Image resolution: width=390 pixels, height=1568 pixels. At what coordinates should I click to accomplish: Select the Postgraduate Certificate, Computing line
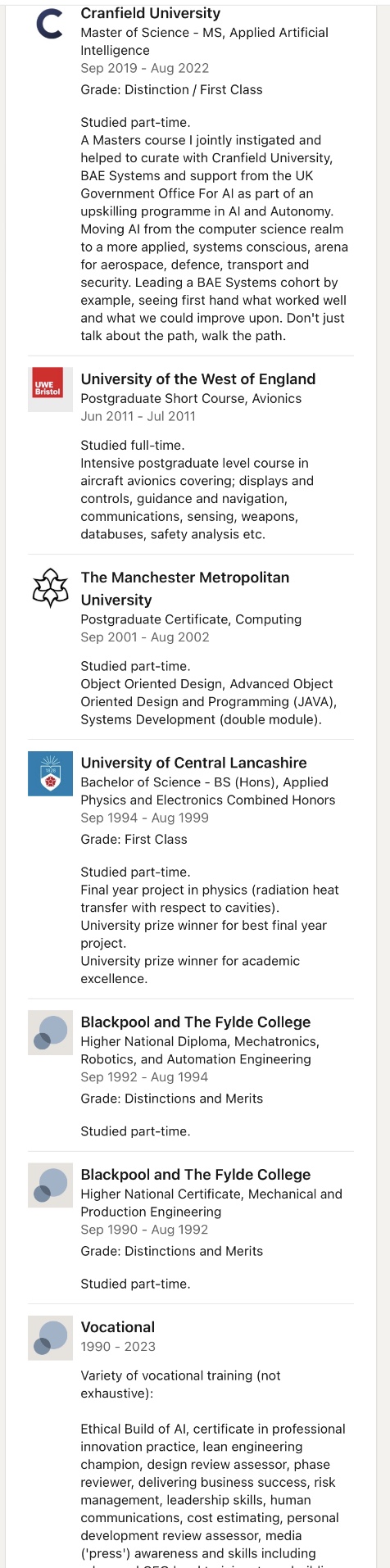(x=191, y=619)
